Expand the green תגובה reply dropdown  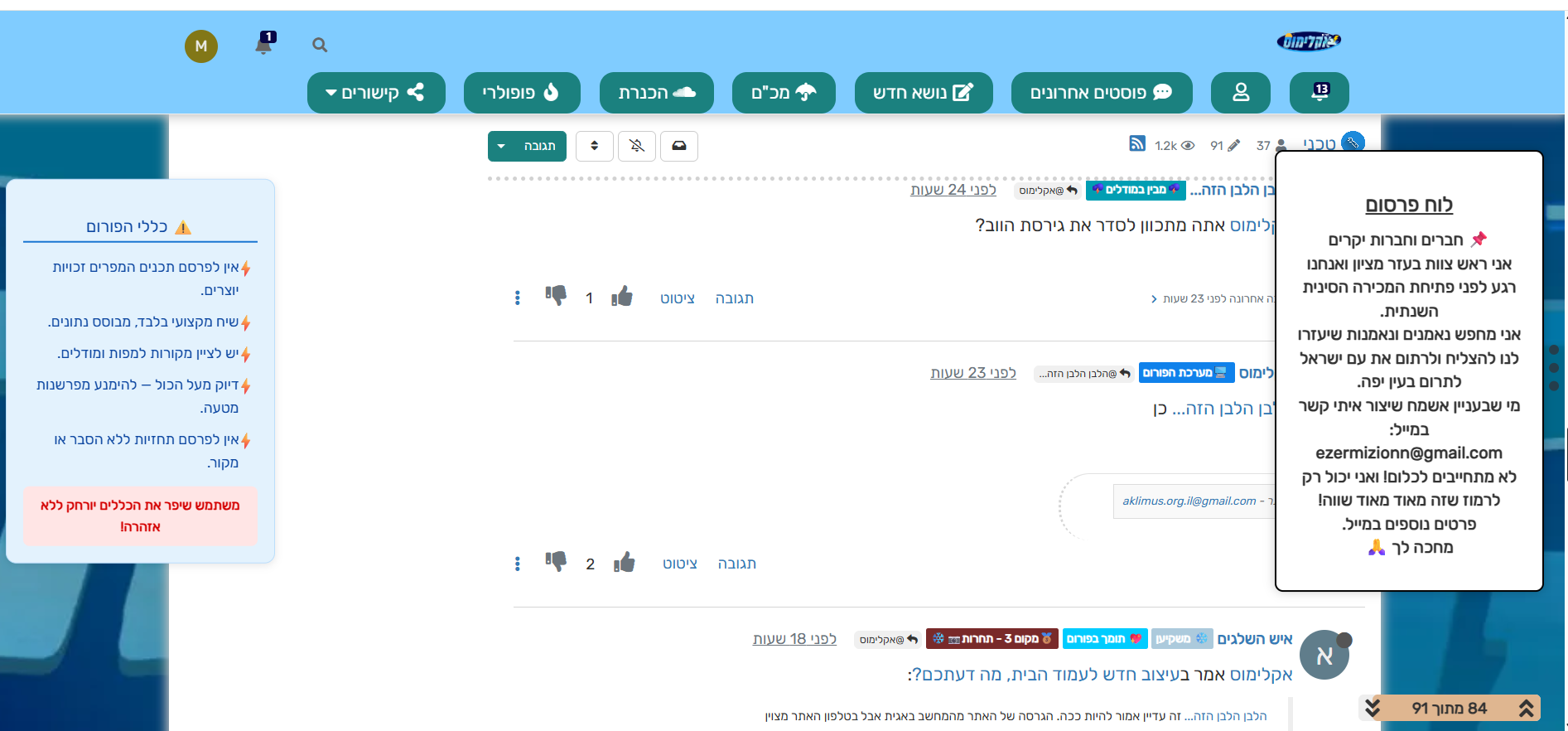pos(501,146)
